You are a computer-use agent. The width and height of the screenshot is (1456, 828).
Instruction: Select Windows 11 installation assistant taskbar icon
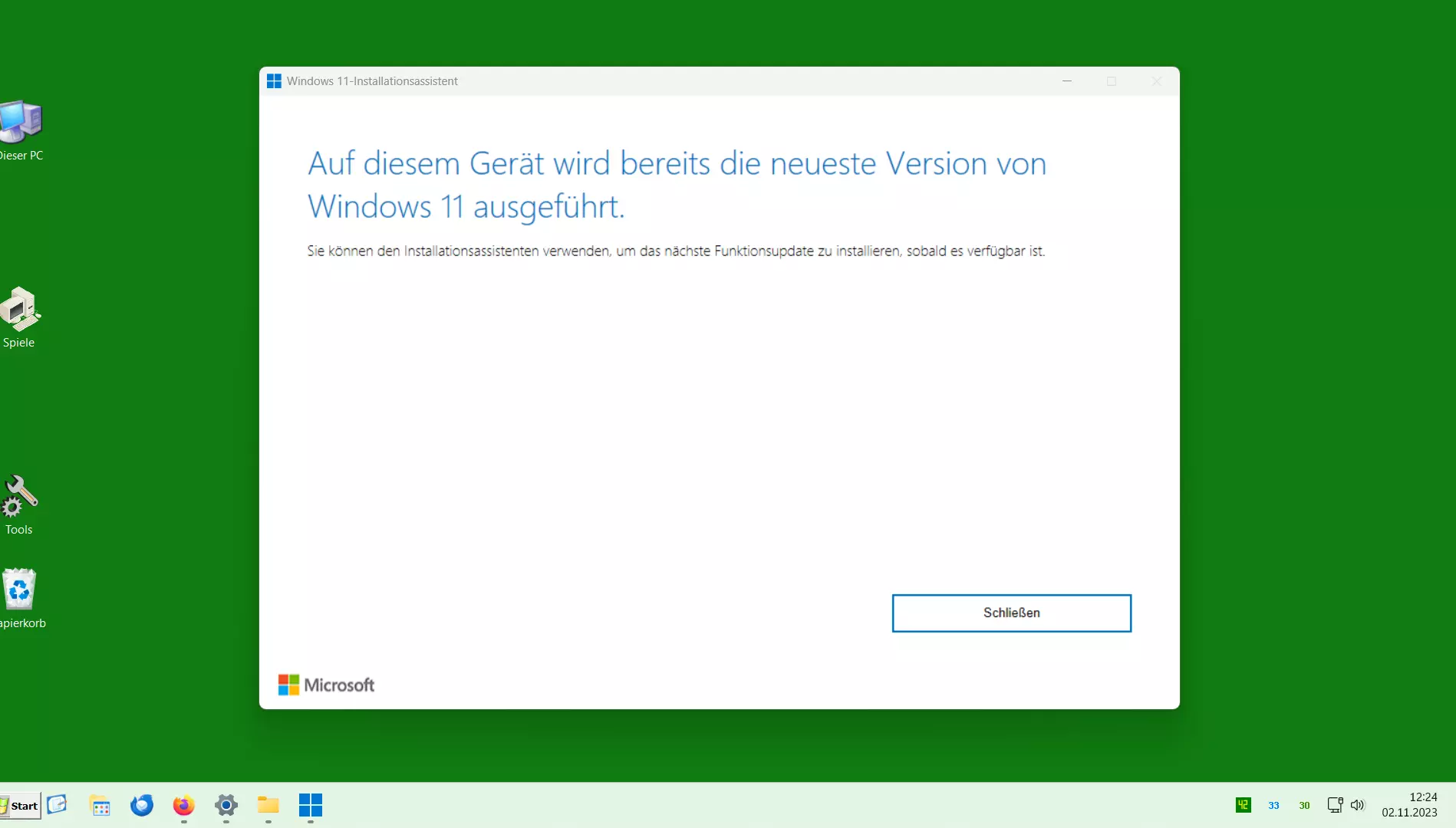(x=311, y=806)
